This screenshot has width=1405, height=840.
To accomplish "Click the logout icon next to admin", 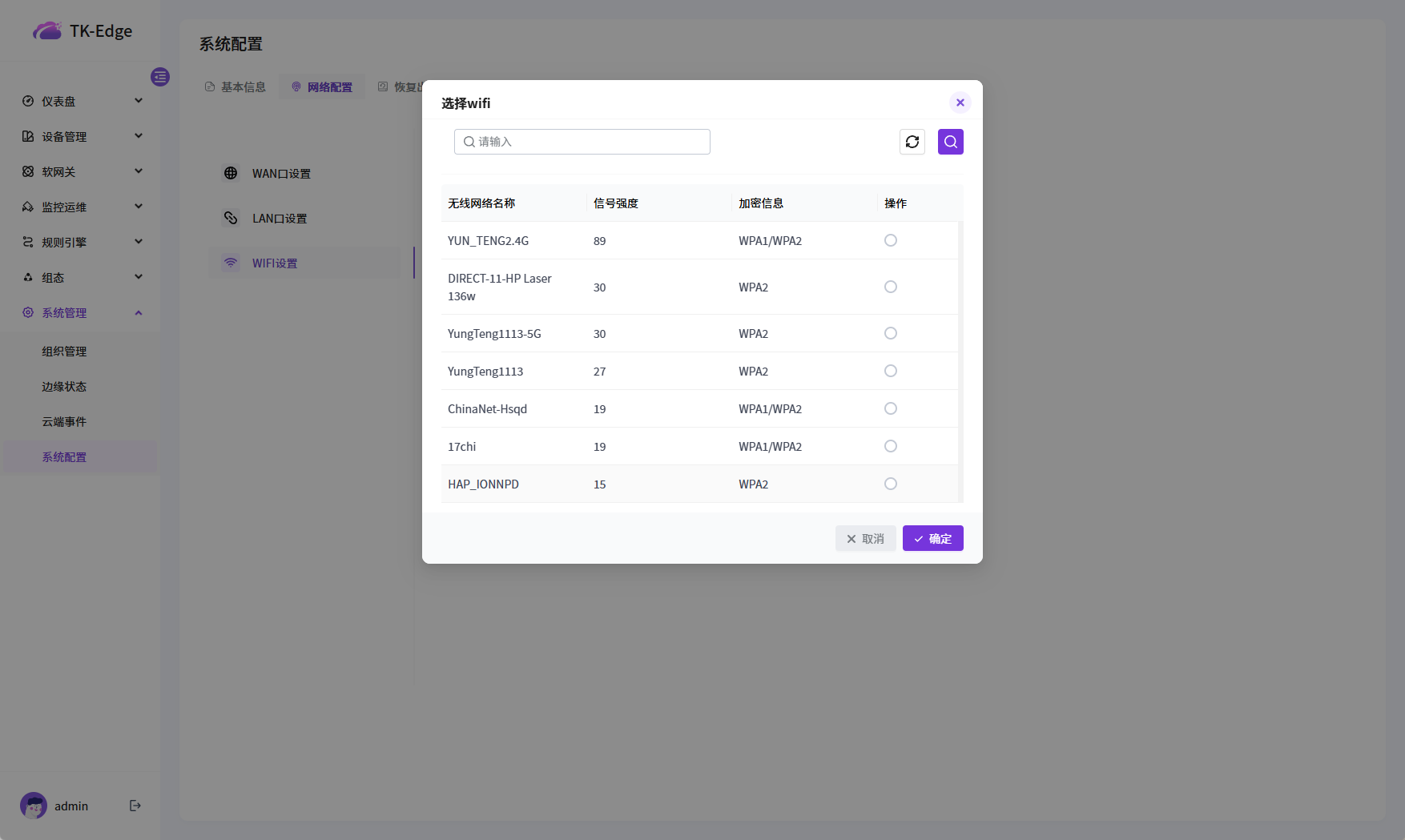I will (x=135, y=806).
